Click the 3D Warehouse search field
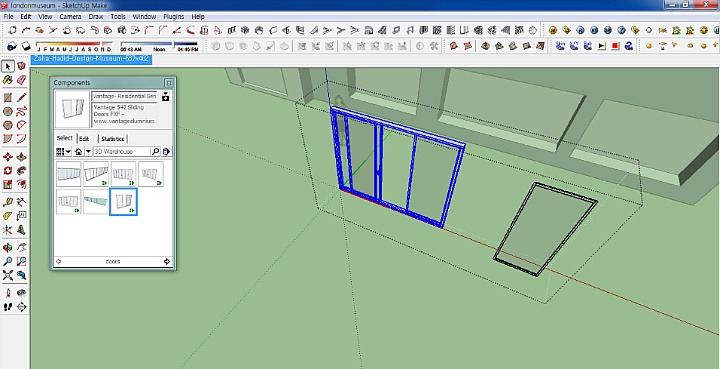Screen dimensions: 720x369 coord(122,151)
